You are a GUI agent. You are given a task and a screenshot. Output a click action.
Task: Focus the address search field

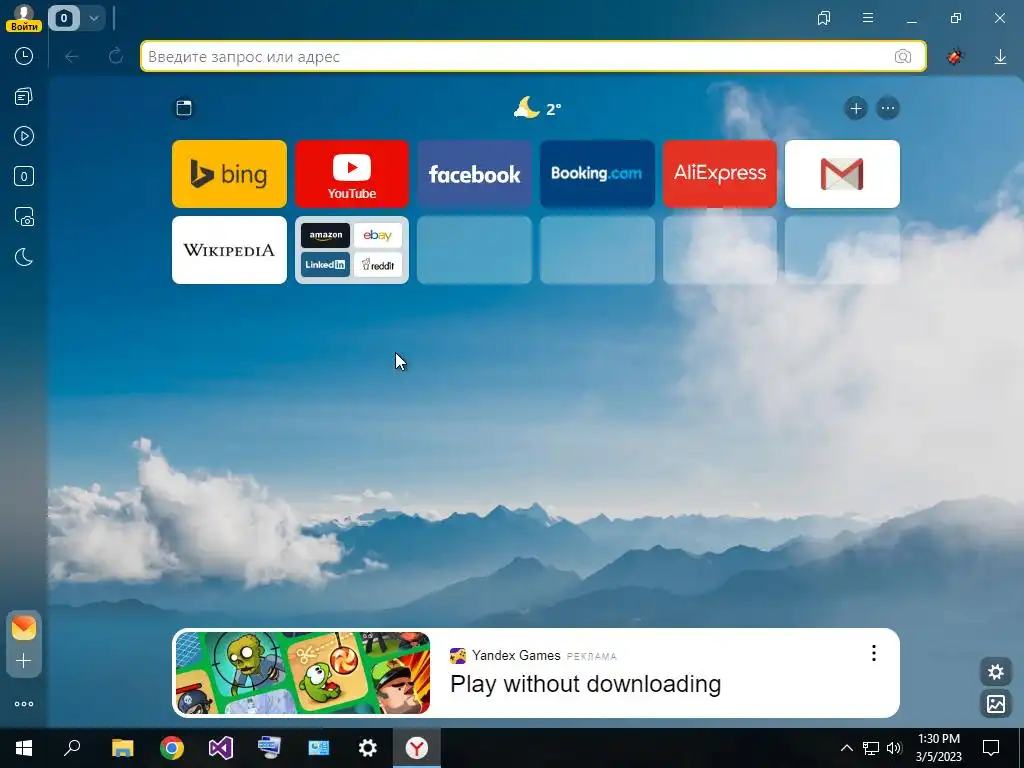pos(534,56)
